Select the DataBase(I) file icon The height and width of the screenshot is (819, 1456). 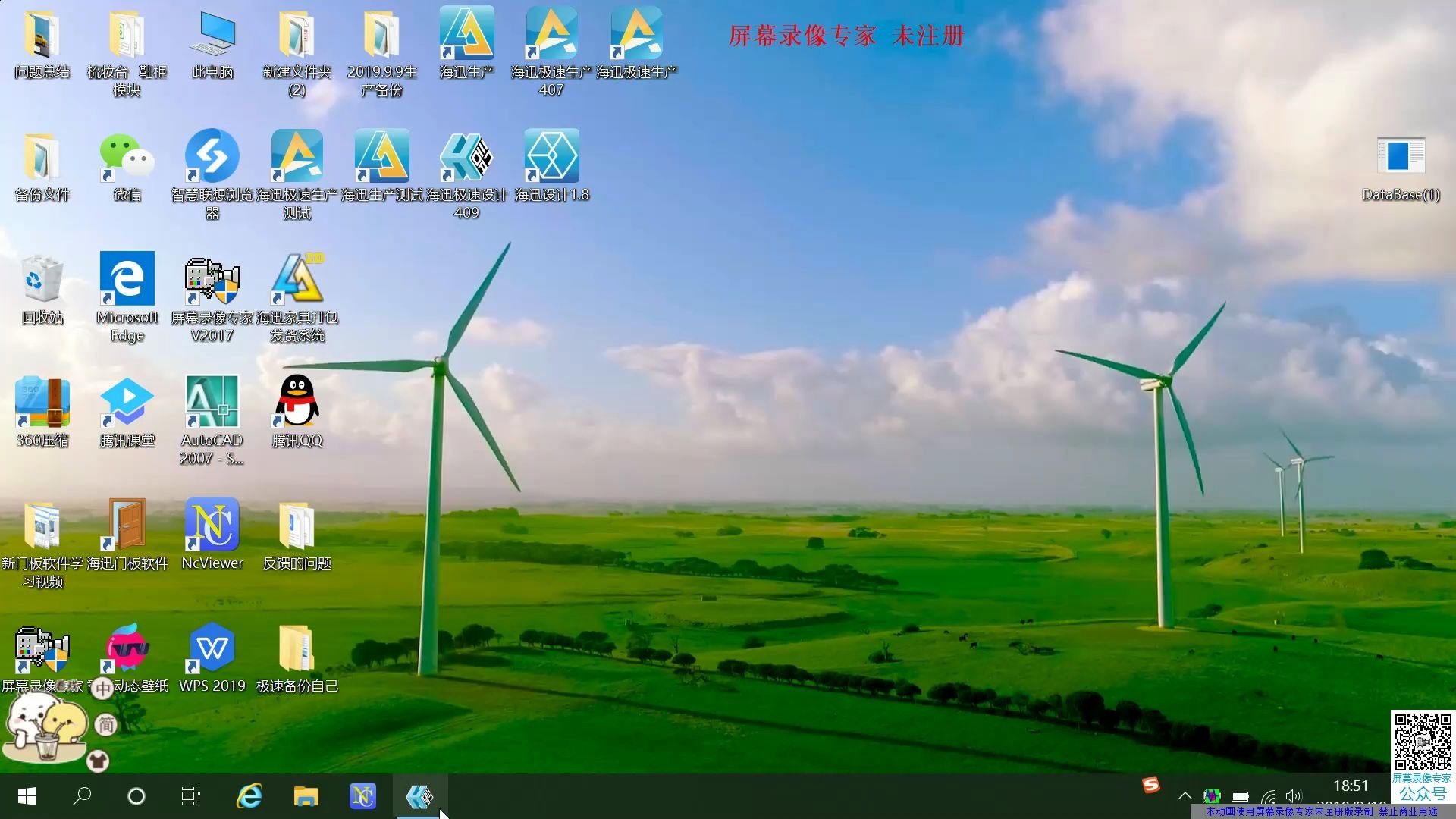[x=1400, y=157]
